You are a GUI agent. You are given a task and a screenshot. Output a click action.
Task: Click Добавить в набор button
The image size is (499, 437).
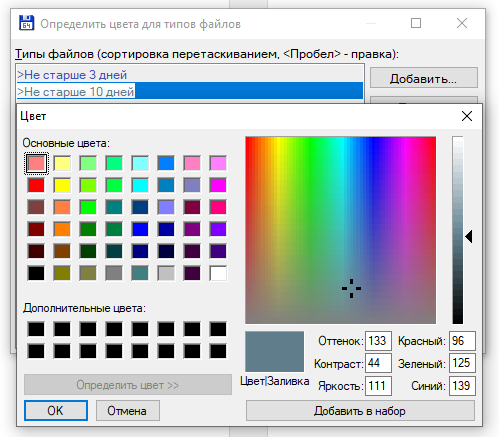click(x=360, y=411)
